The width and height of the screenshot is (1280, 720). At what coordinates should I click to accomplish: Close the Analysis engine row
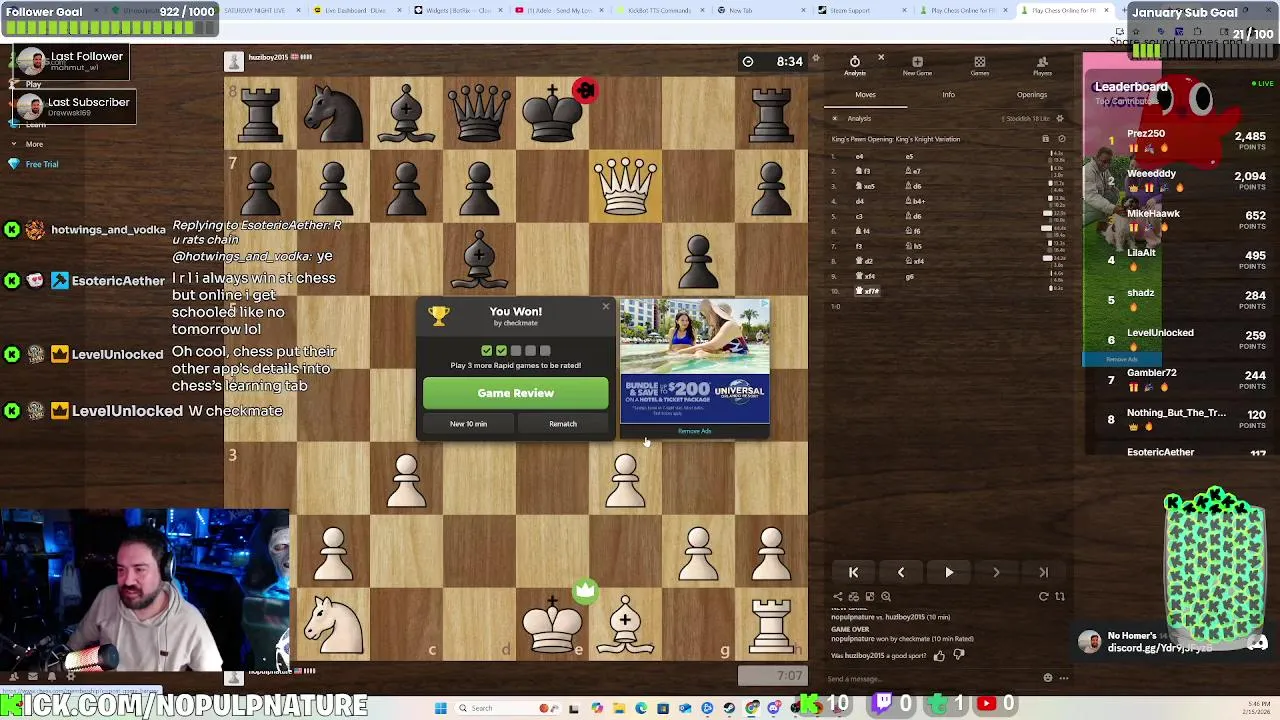(x=835, y=118)
